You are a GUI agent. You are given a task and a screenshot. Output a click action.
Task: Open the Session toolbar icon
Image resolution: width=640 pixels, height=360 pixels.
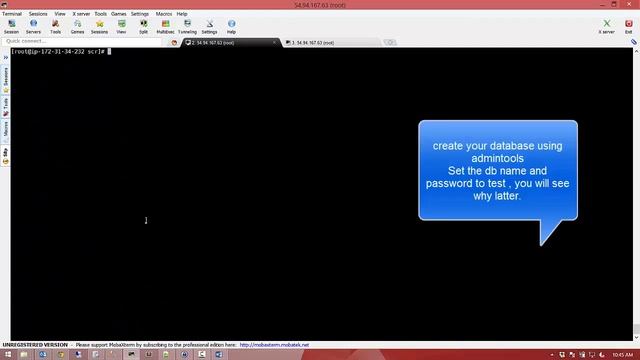point(11,27)
